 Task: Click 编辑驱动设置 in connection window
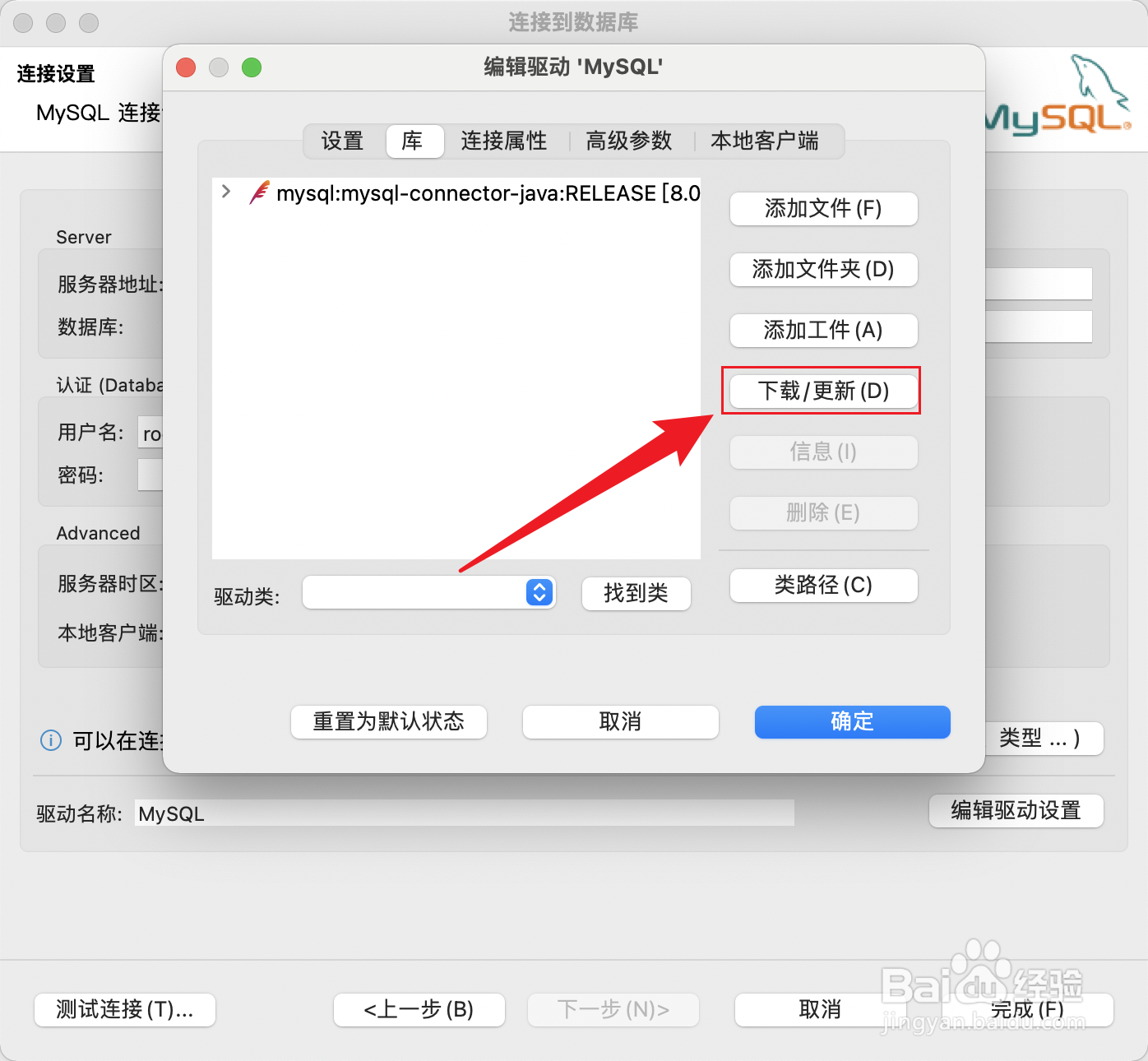(1016, 811)
